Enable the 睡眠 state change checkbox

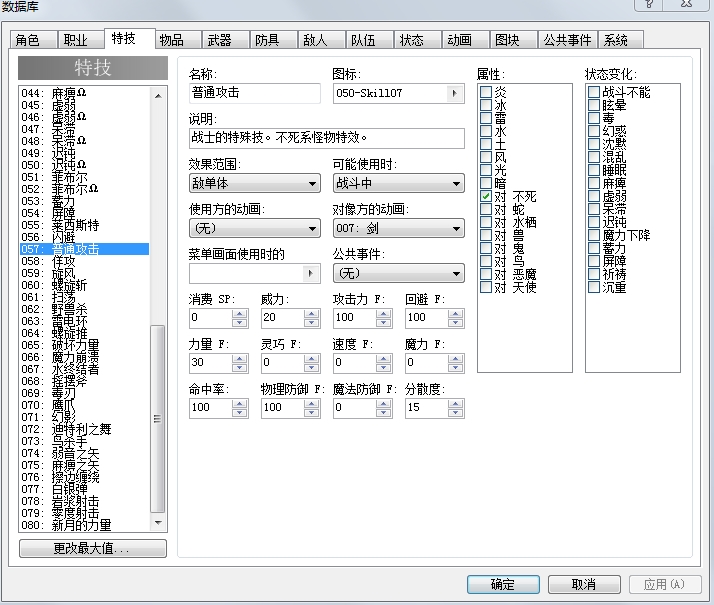594,170
